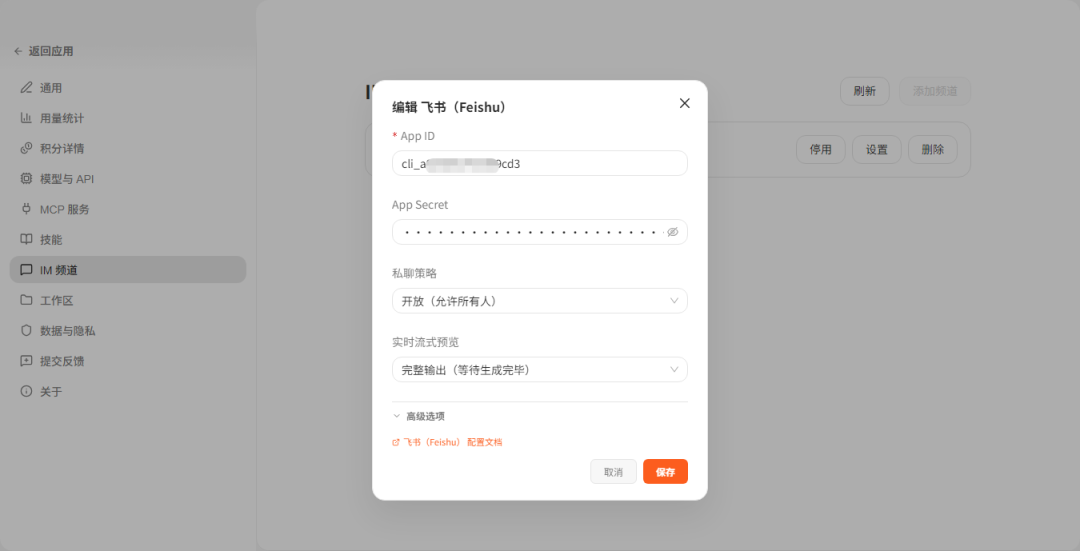Click the 取消 button
The height and width of the screenshot is (551, 1080).
click(x=613, y=472)
